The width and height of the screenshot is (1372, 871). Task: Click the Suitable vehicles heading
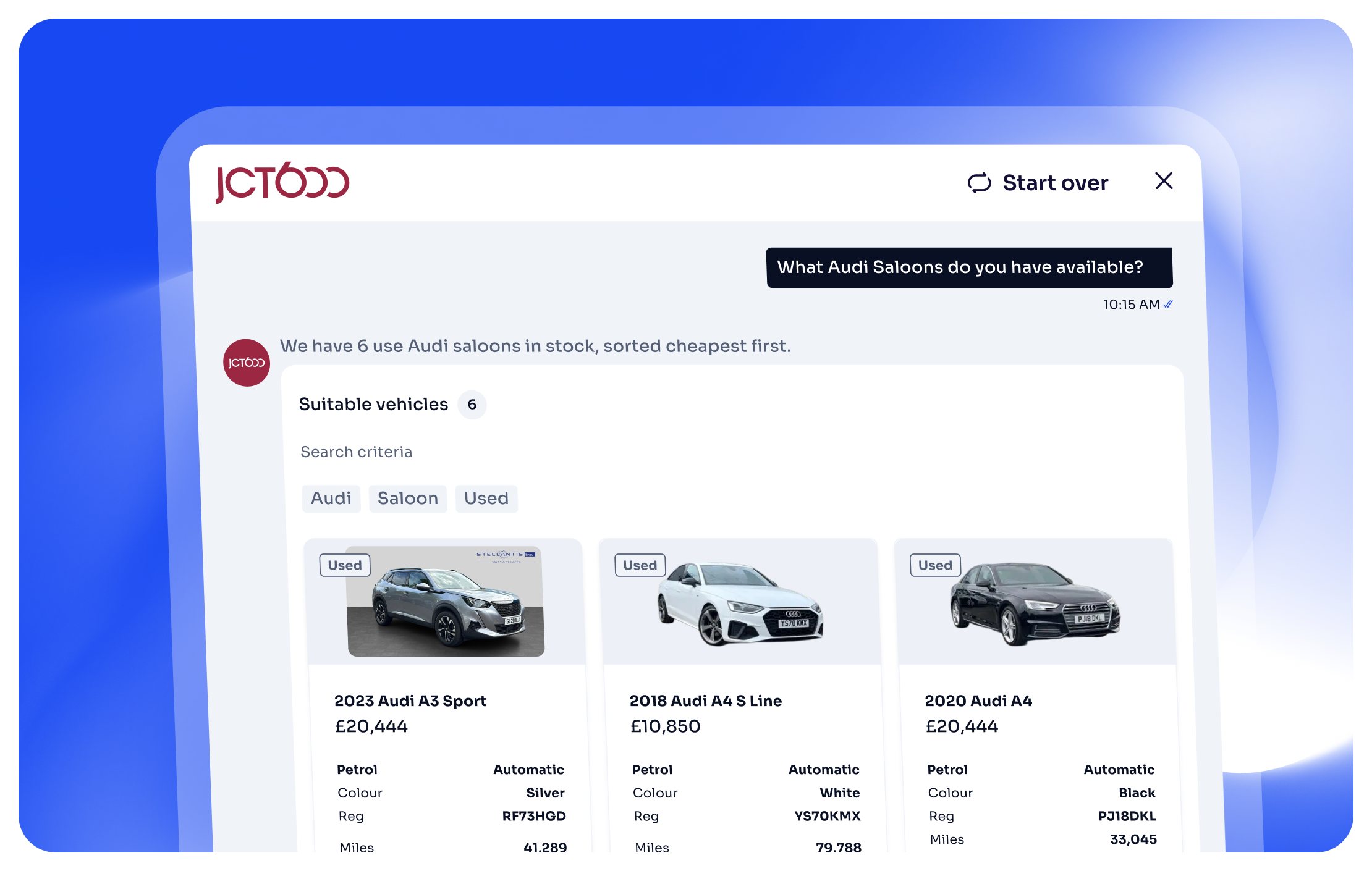(373, 404)
